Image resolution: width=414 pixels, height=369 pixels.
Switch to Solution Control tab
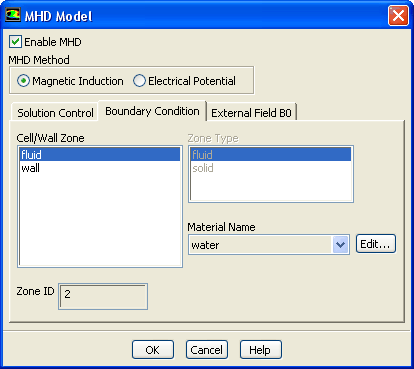tap(55, 113)
